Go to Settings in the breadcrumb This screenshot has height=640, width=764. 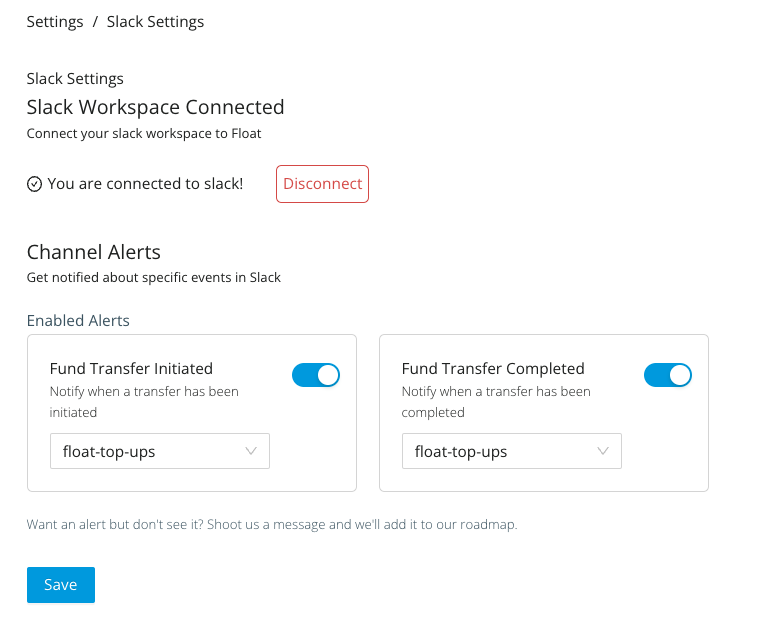tap(55, 22)
